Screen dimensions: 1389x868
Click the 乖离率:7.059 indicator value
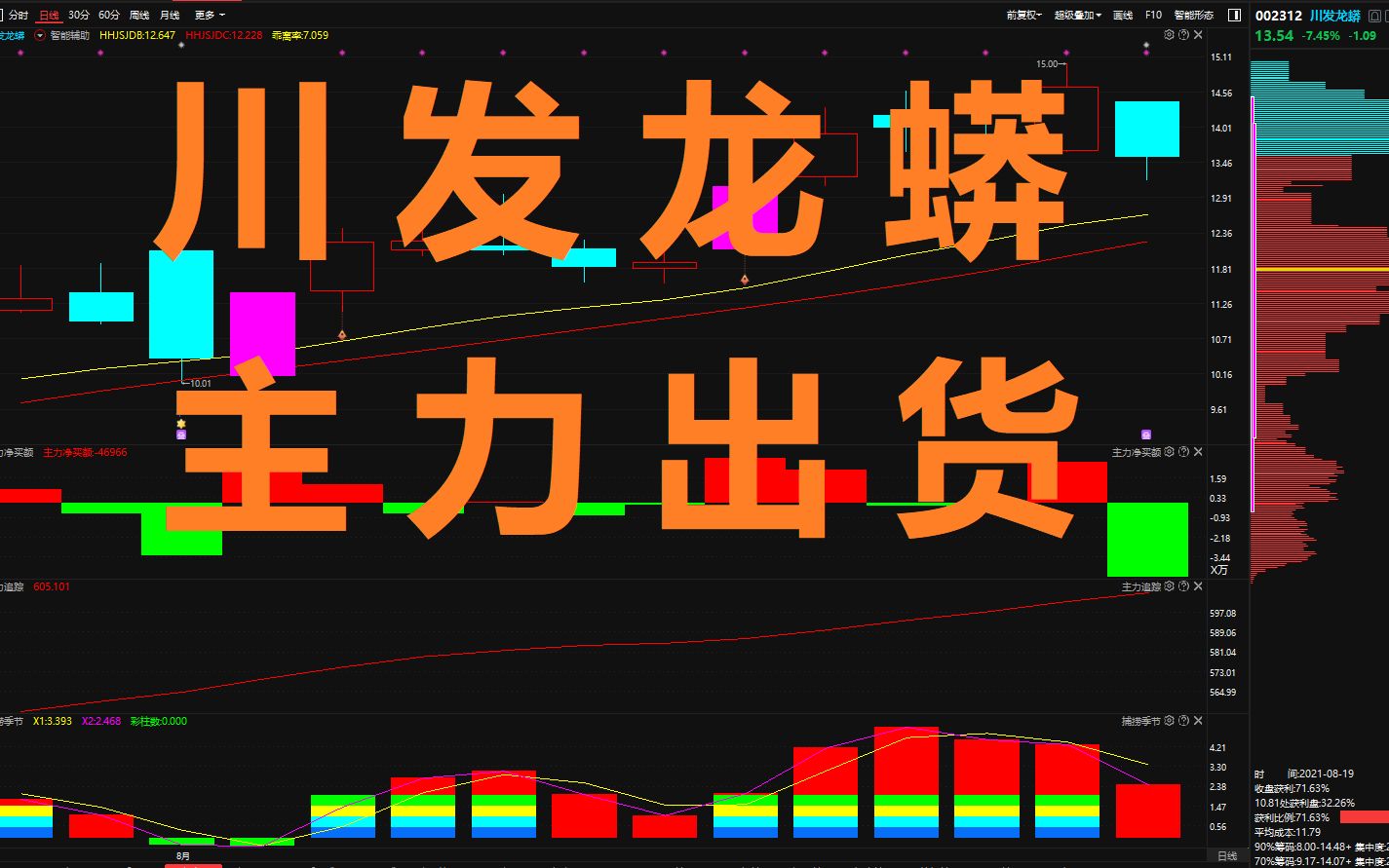[x=299, y=35]
